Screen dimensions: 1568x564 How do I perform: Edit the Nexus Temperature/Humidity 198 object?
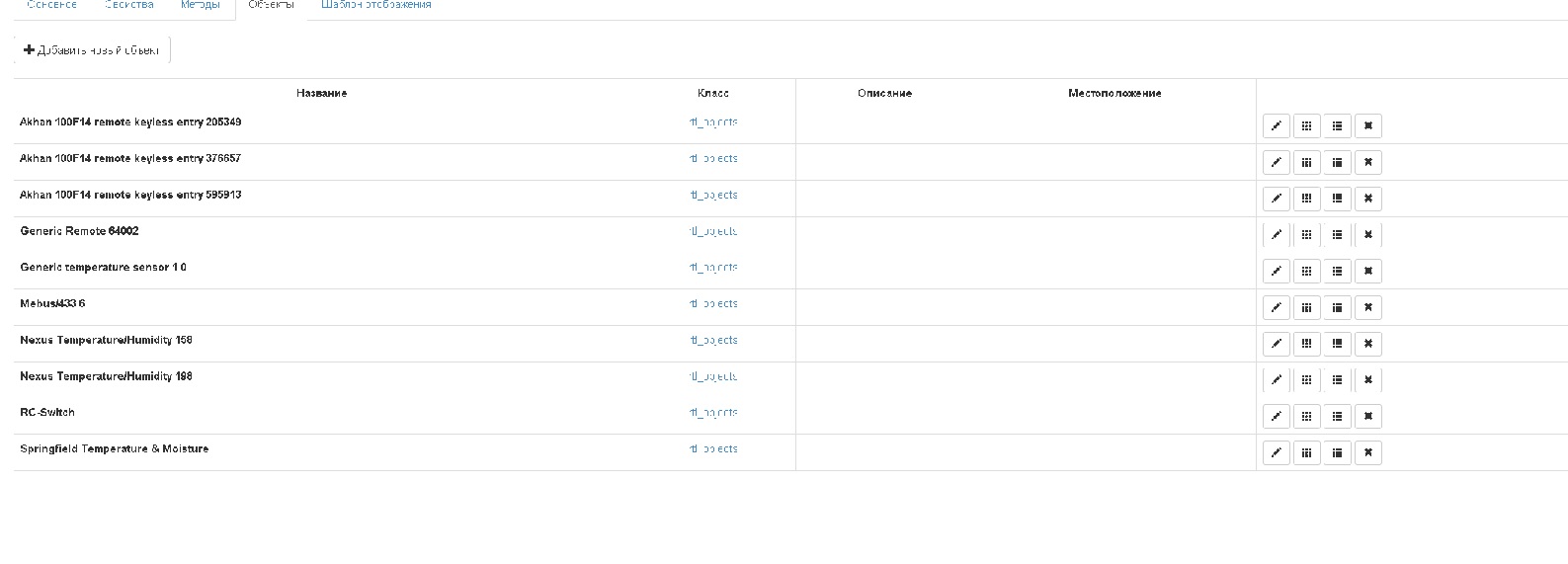click(x=1277, y=380)
